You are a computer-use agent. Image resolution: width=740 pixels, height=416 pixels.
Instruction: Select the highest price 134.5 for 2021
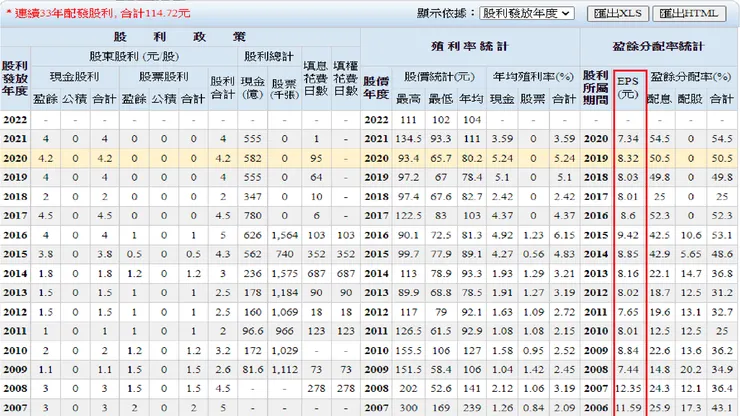tap(408, 139)
